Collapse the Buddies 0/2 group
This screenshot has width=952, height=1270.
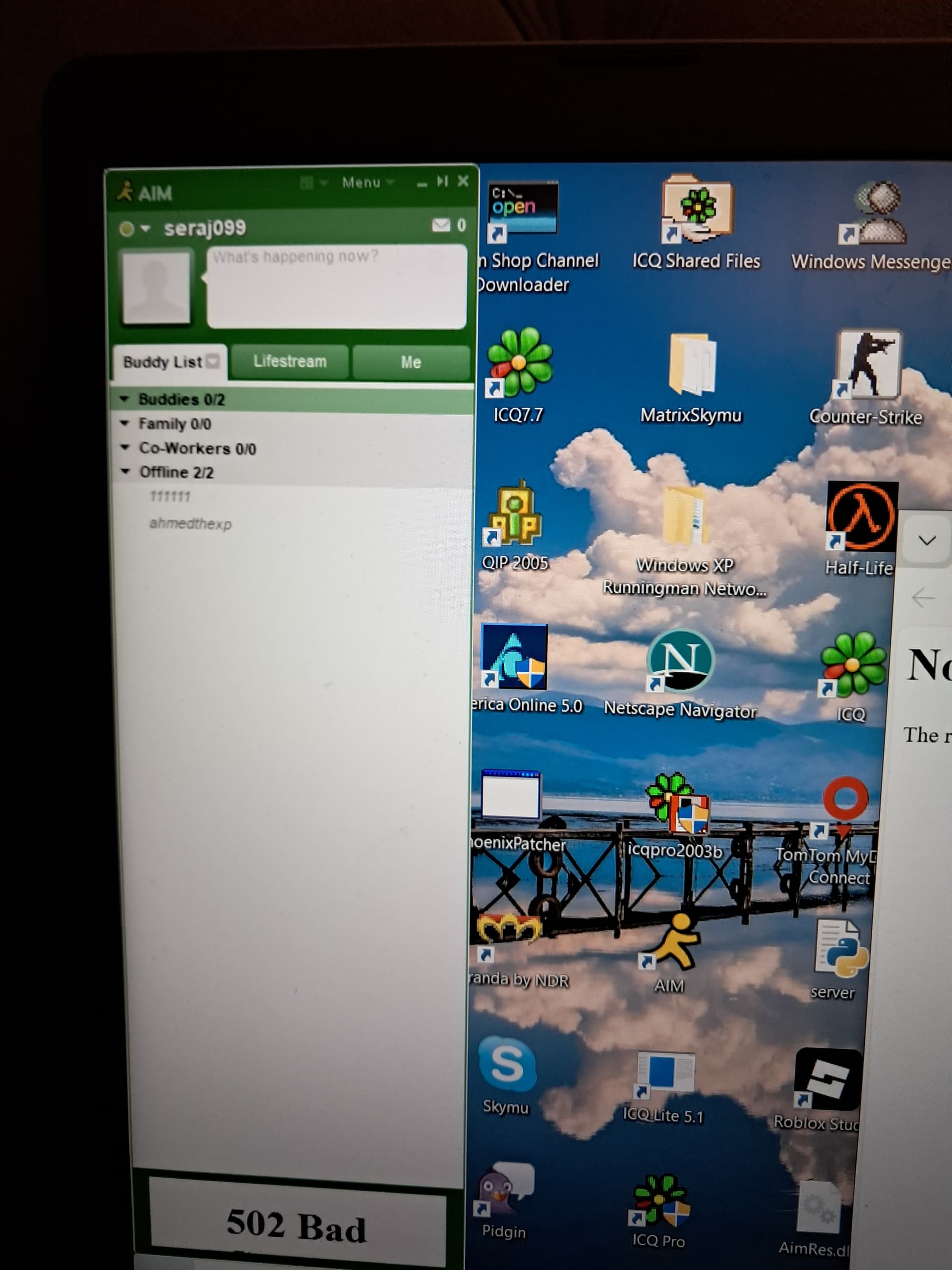click(124, 398)
